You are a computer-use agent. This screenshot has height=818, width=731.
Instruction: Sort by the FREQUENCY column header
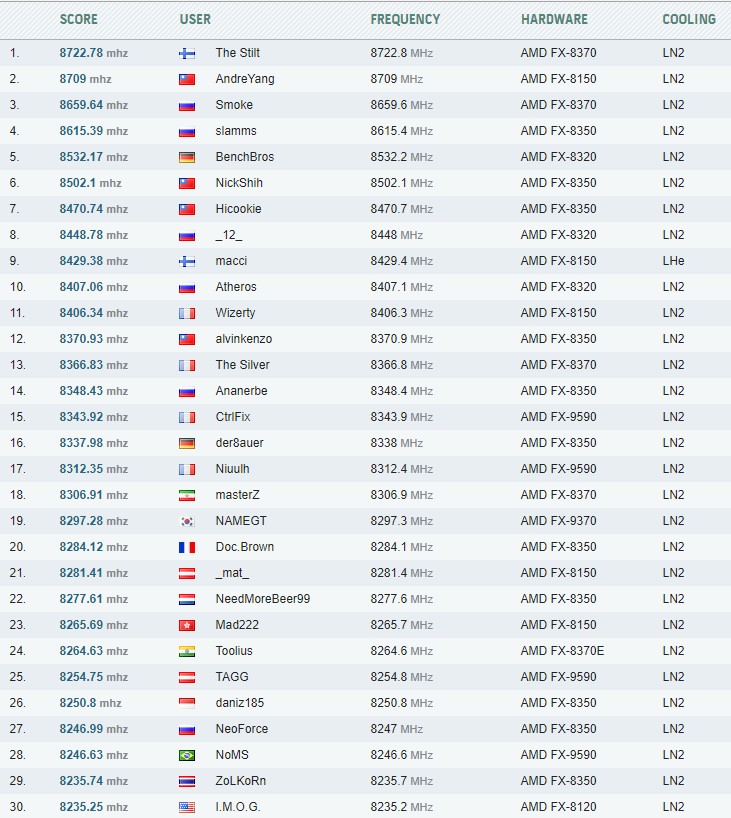click(405, 19)
